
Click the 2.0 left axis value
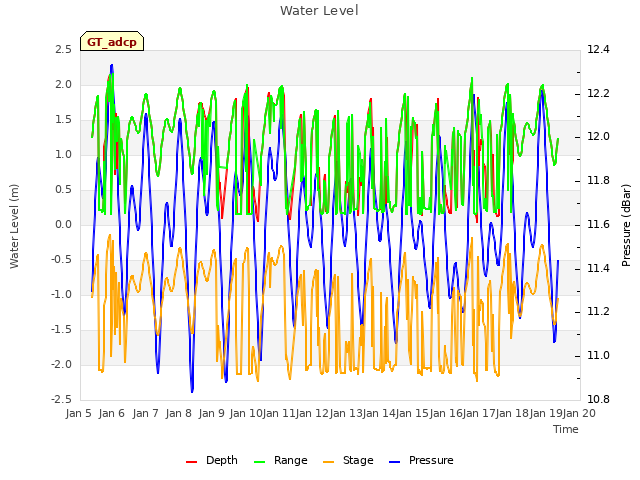tap(63, 84)
